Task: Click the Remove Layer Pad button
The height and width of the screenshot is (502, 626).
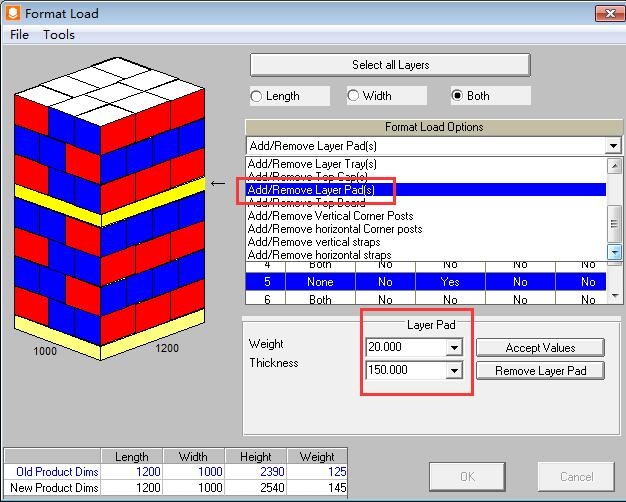Action: click(540, 370)
